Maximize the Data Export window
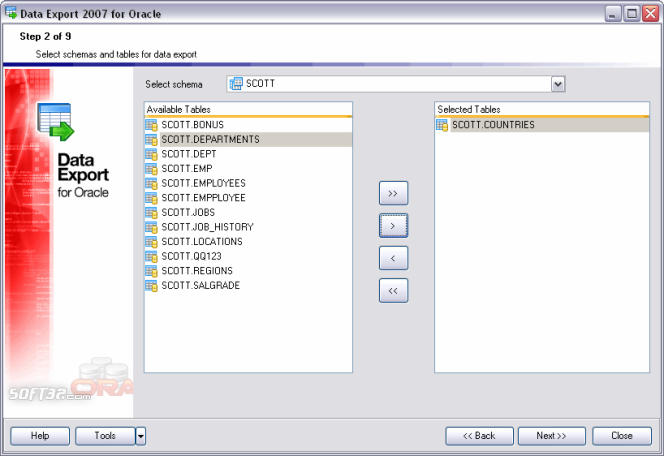The width and height of the screenshot is (664, 456). [x=631, y=14]
